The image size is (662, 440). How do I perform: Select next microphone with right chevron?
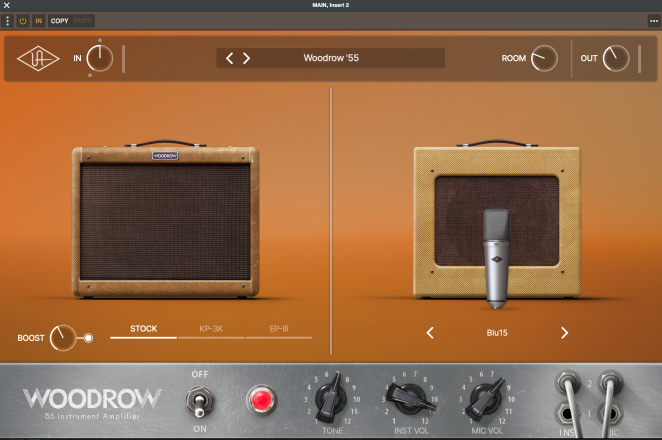click(564, 333)
